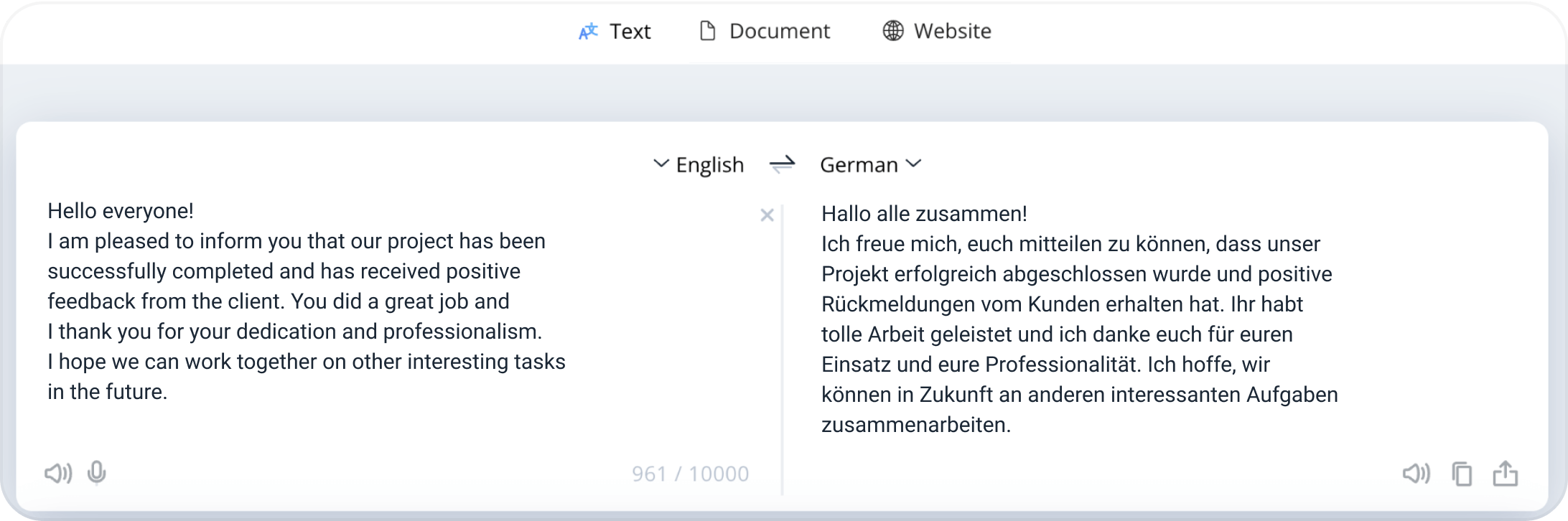Click the 961 / 10000 character counter
The width and height of the screenshot is (1568, 521).
pos(690,474)
